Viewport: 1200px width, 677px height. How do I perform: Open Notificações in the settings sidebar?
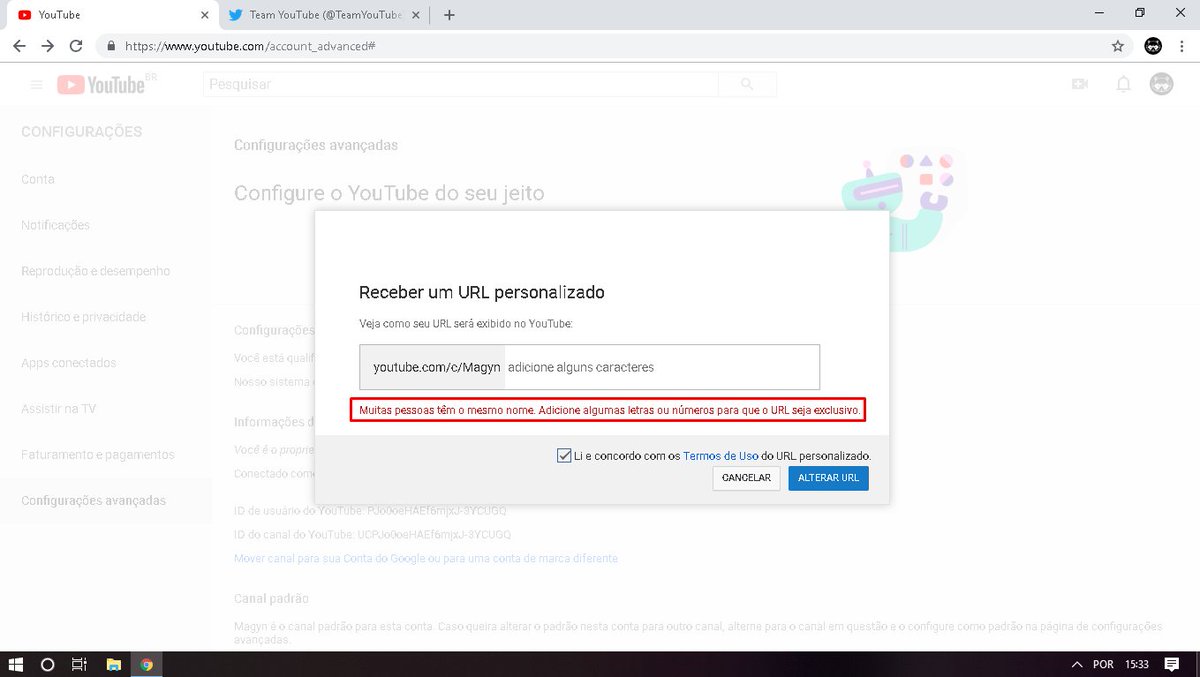coord(55,225)
